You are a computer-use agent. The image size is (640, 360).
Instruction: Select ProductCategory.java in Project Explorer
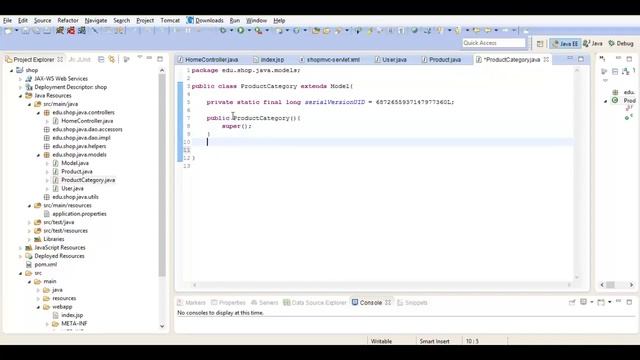point(88,180)
